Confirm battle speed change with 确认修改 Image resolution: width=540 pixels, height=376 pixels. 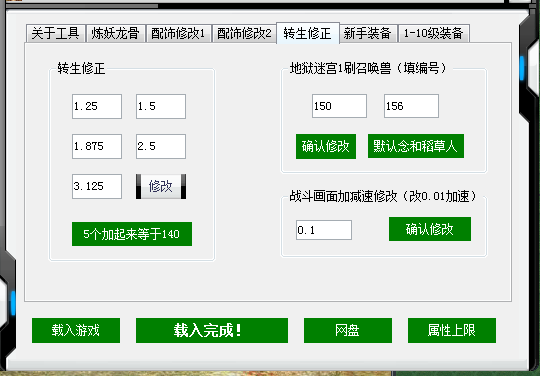(x=430, y=229)
